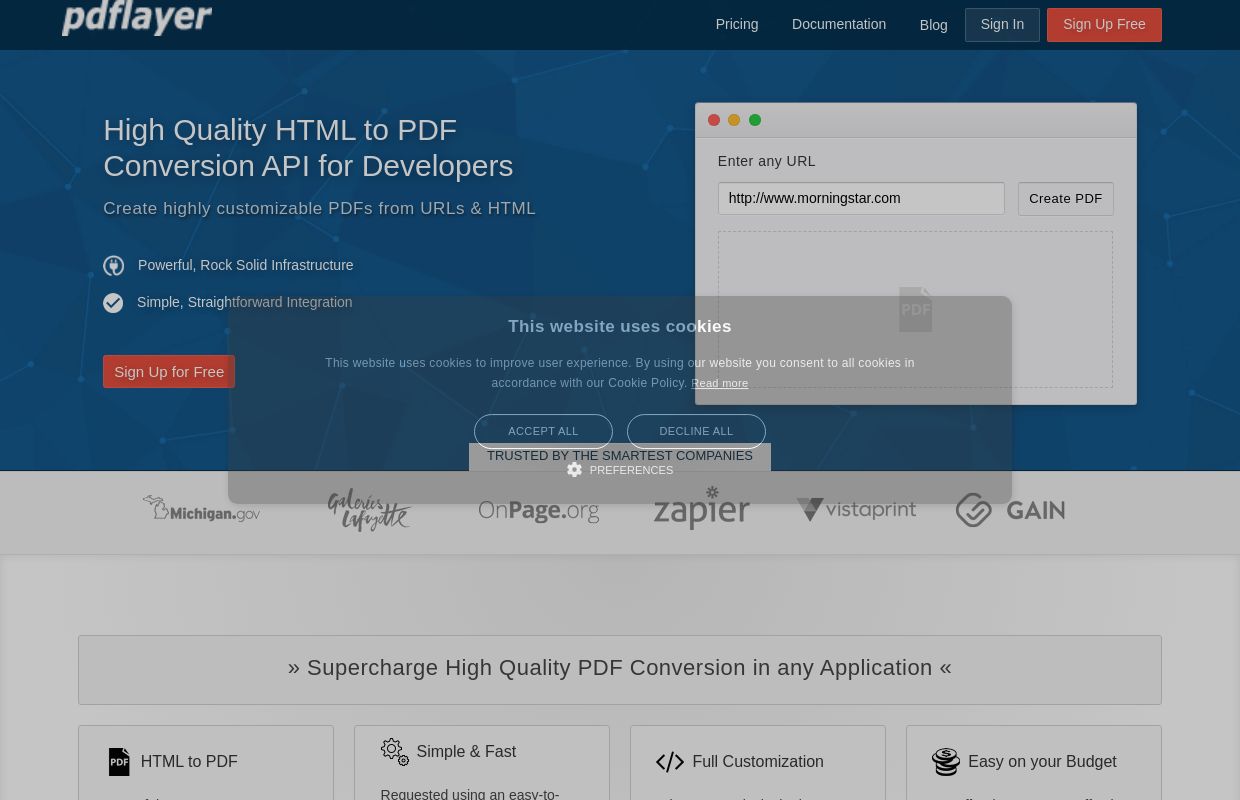This screenshot has height=800, width=1240.
Task: Click the Create highly customizable PDFs subtitle
Action: pyautogui.click(x=320, y=208)
